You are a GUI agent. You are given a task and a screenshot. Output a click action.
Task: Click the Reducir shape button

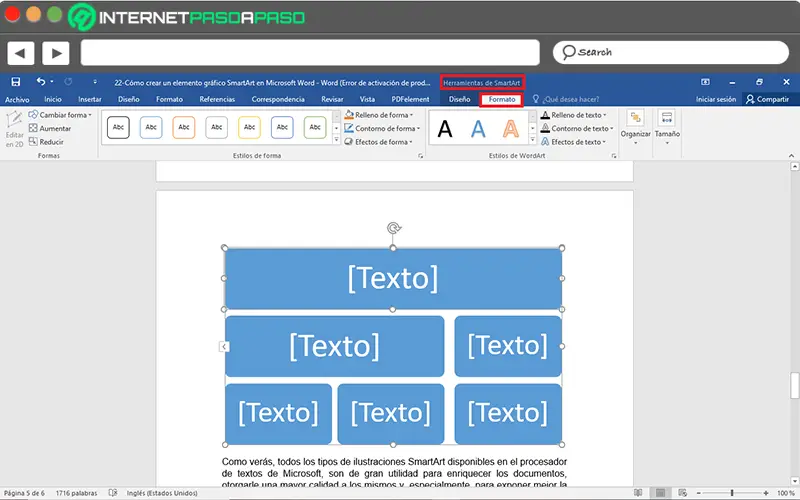(x=46, y=142)
